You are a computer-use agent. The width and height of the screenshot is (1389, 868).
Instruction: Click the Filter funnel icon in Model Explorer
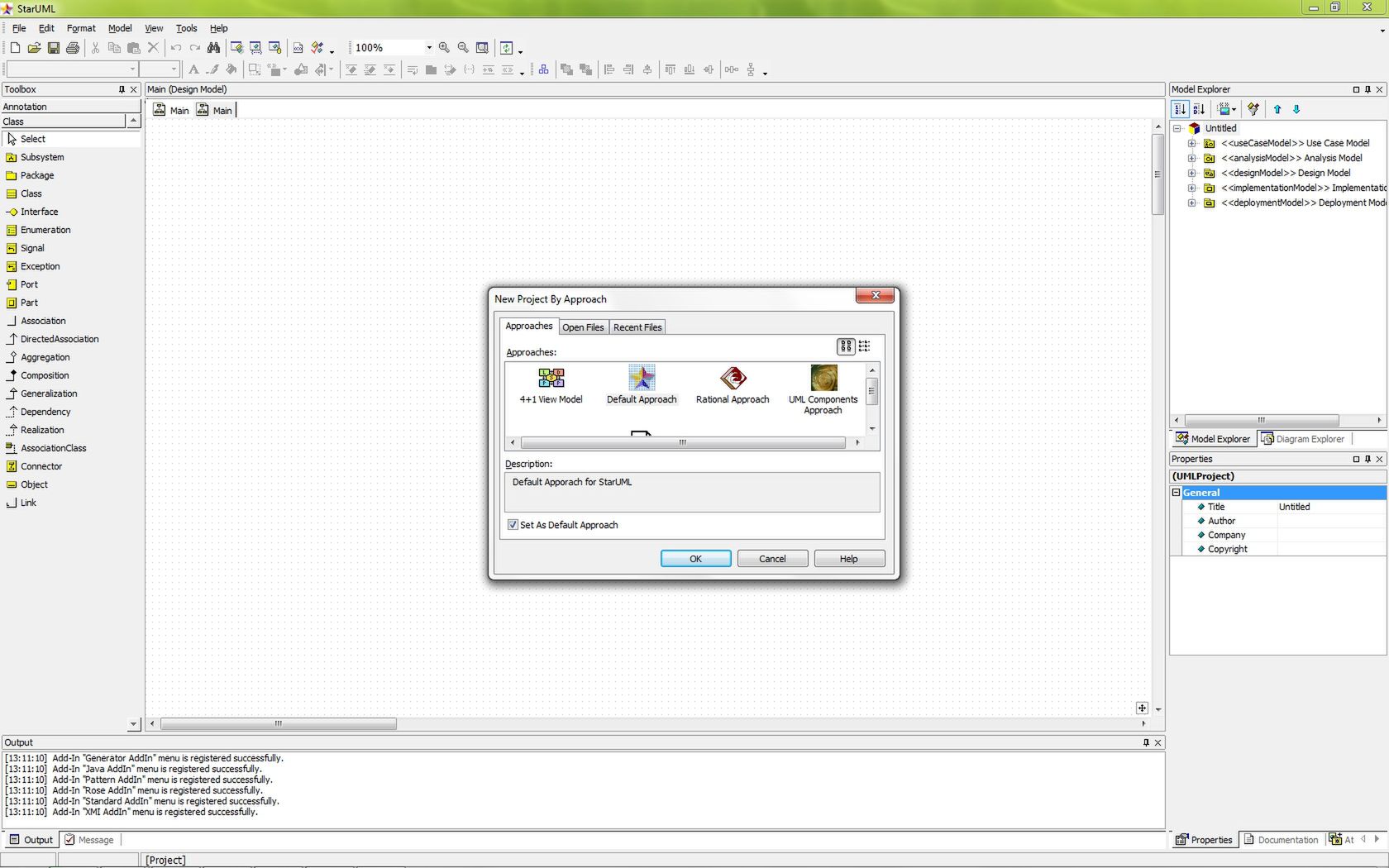1253,109
